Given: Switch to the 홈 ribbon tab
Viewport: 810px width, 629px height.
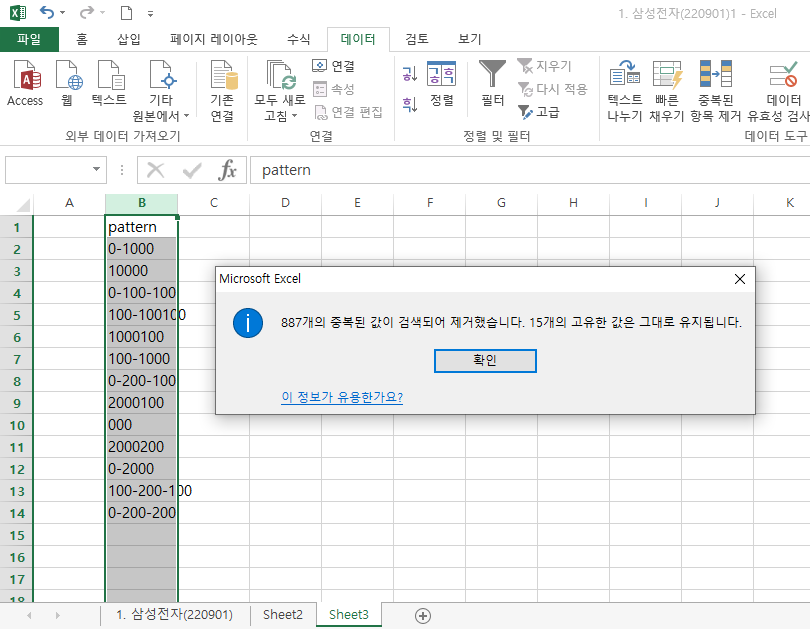Looking at the screenshot, I should (82, 39).
